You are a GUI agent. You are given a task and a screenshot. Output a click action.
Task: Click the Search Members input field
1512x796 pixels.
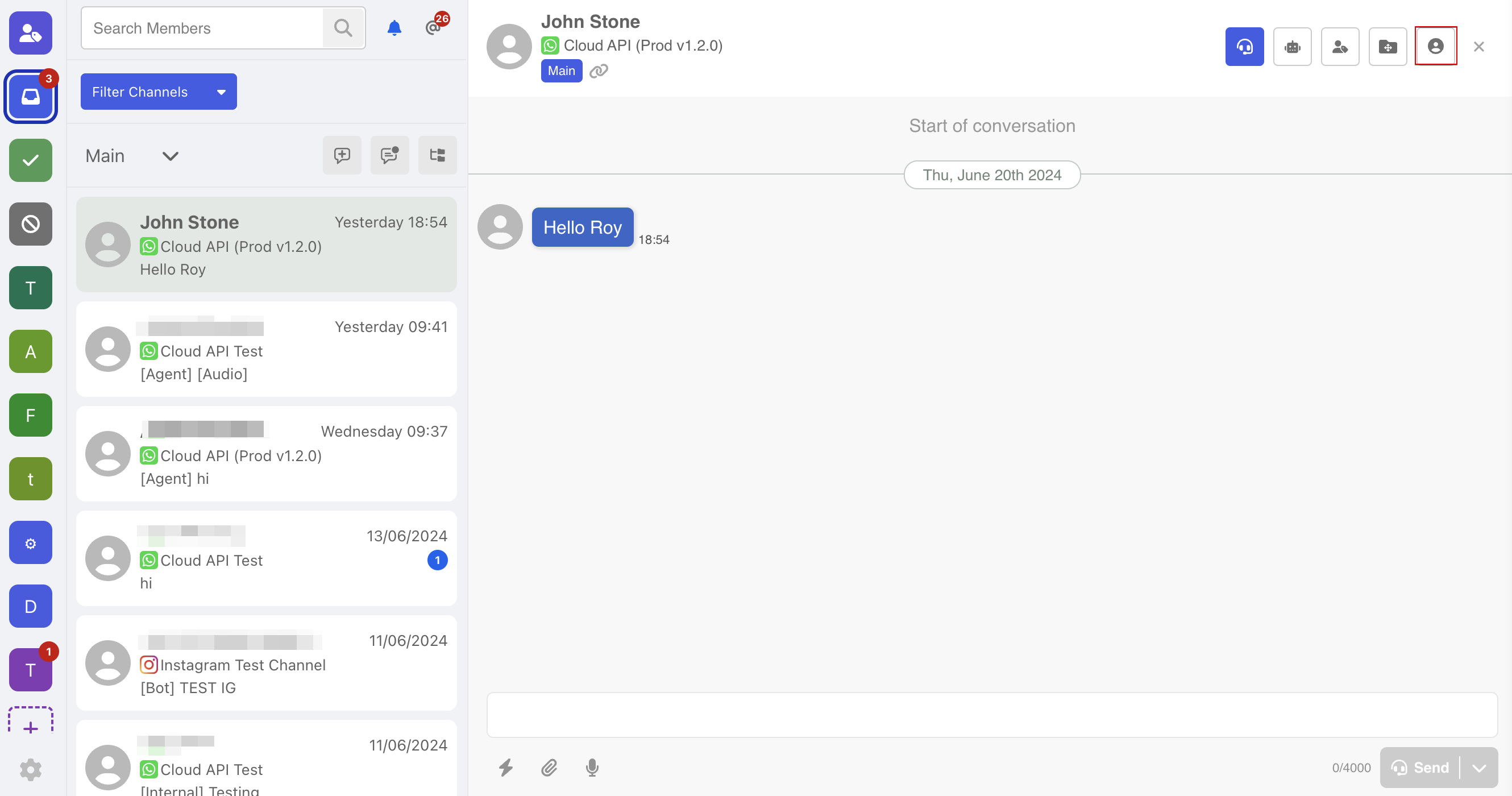click(x=202, y=28)
